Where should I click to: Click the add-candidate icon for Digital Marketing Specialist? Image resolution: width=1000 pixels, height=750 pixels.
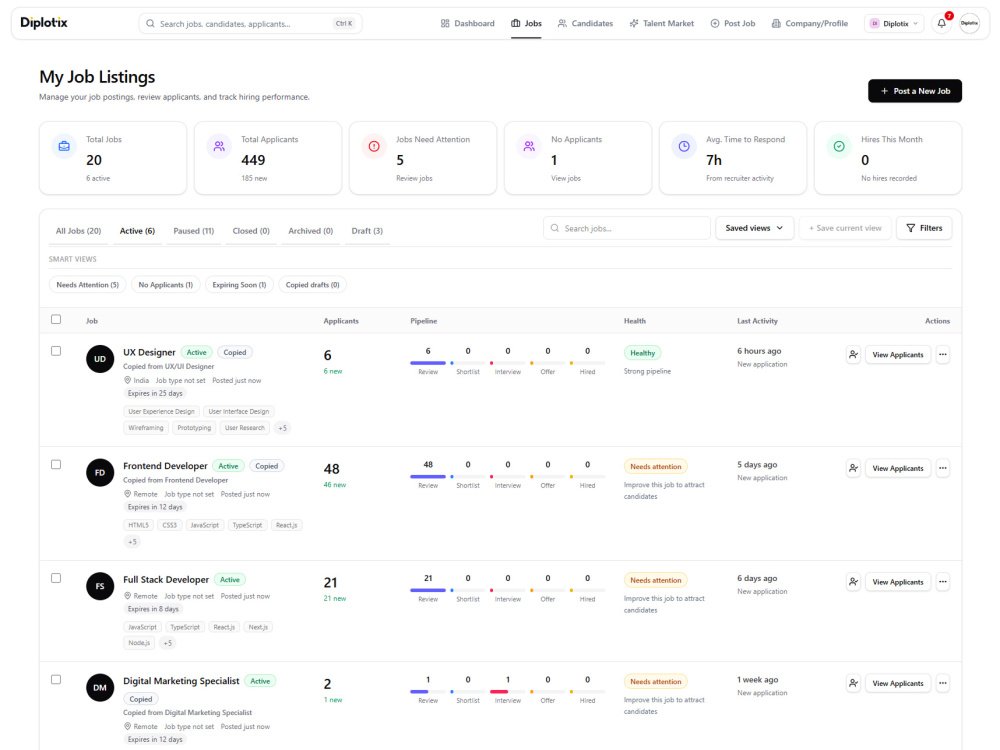[853, 683]
